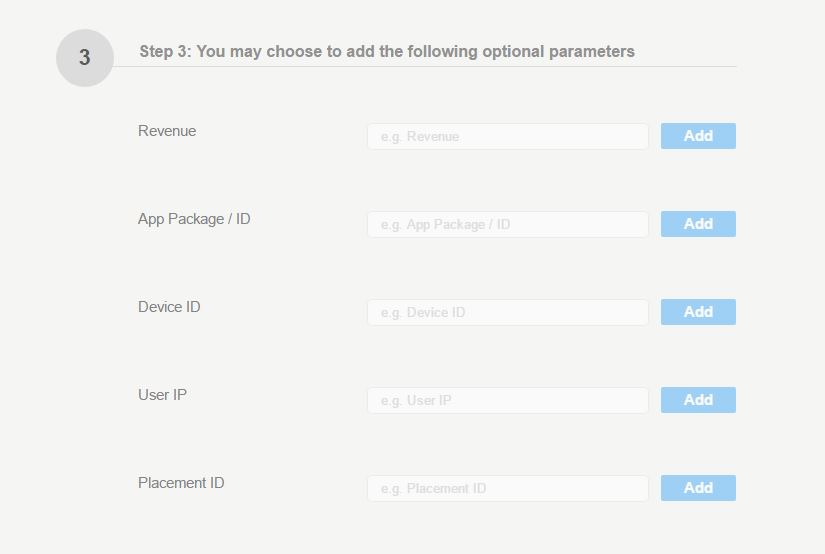Screen dimensions: 825x554
Task: Focus the Placement ID input box
Action: 508,488
